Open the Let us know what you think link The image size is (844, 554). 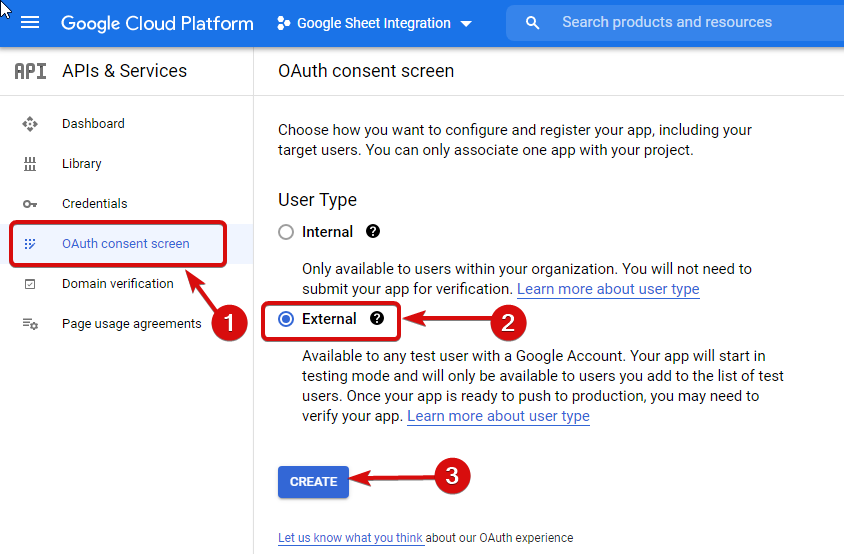coord(350,538)
